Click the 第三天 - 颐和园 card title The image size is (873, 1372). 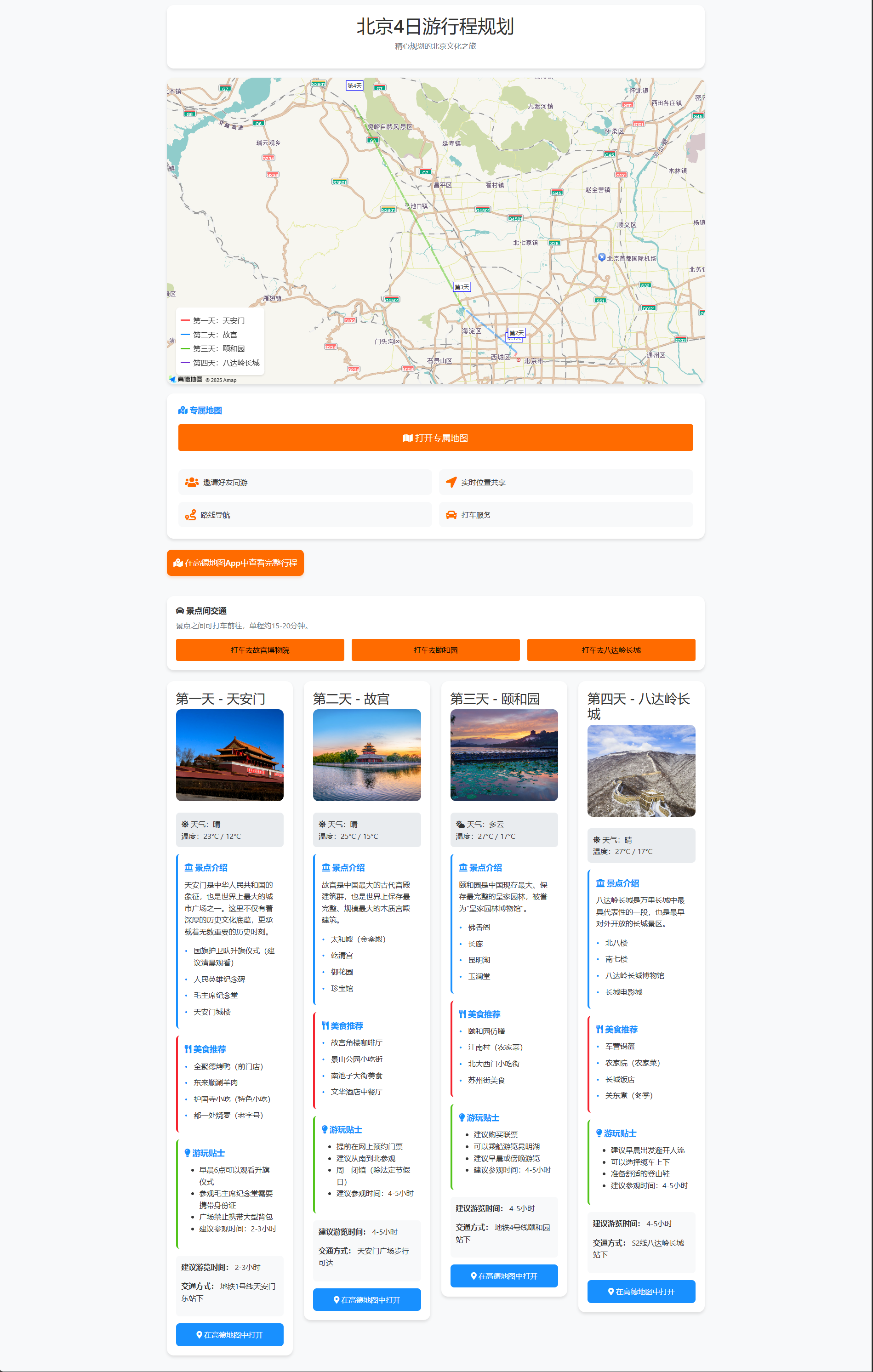(495, 699)
